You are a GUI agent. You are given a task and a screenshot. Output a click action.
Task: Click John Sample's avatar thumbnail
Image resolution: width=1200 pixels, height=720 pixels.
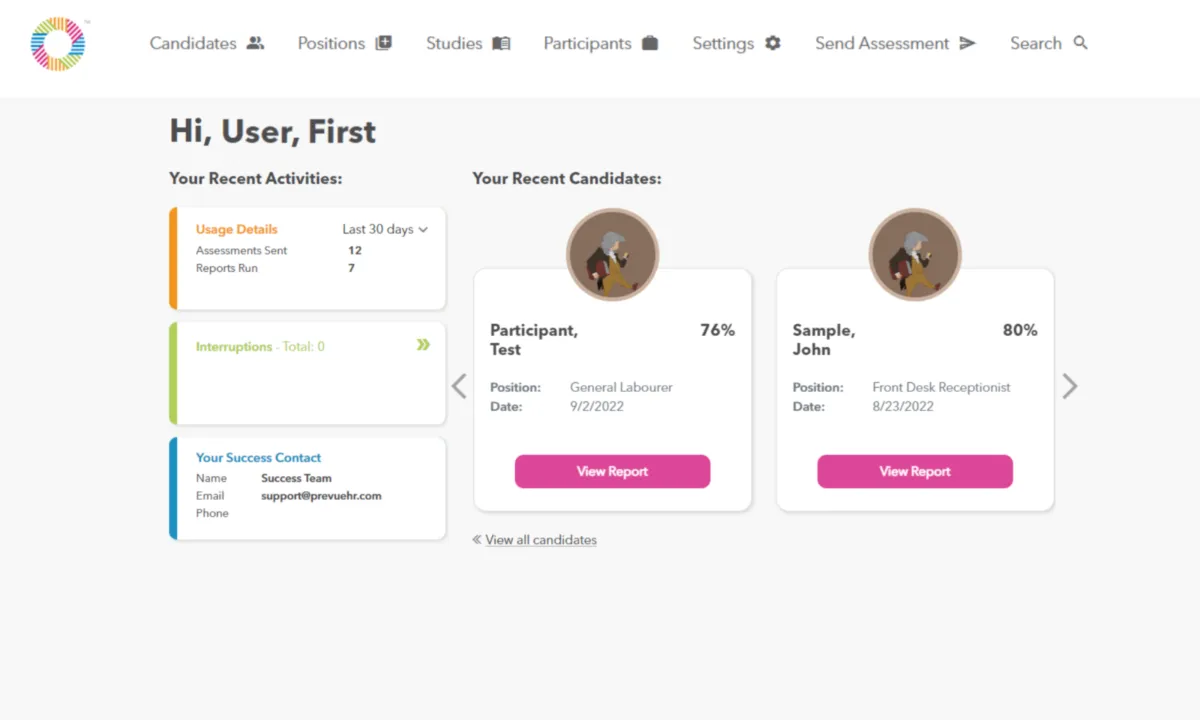click(915, 255)
